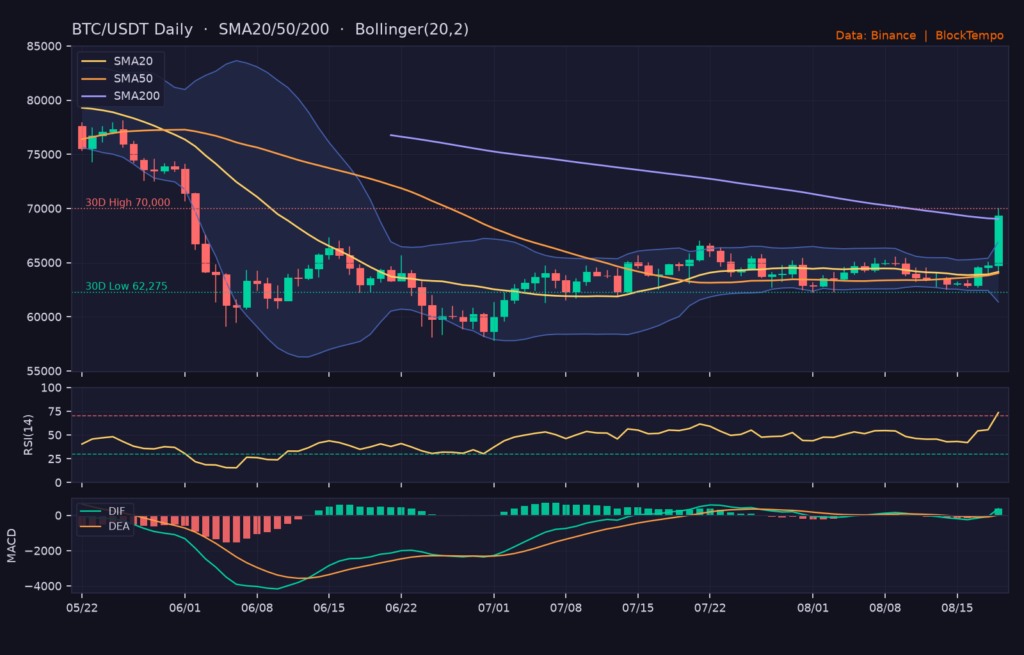
Task: Click the MACD -4000 axis label
Action: pos(43,586)
